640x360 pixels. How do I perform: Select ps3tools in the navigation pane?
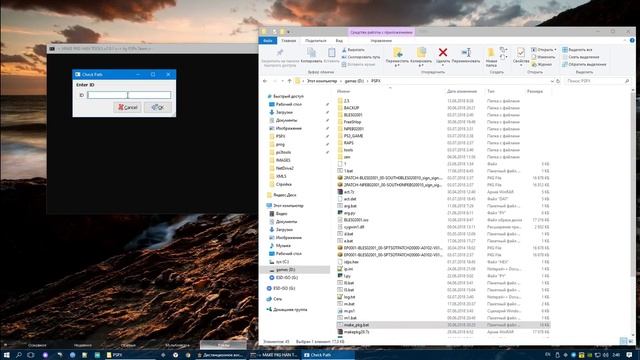click(283, 152)
